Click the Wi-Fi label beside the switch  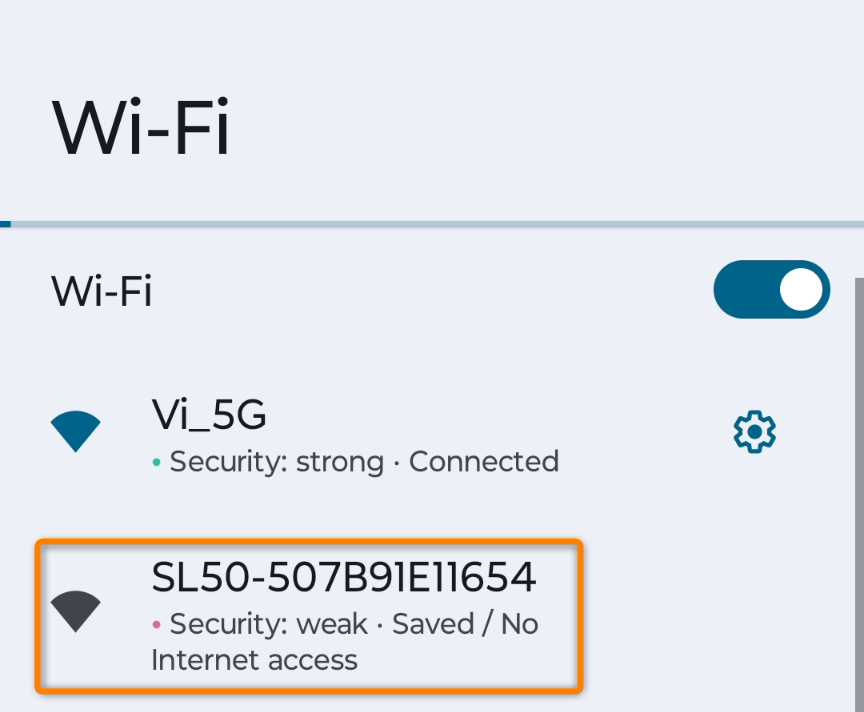click(101, 290)
